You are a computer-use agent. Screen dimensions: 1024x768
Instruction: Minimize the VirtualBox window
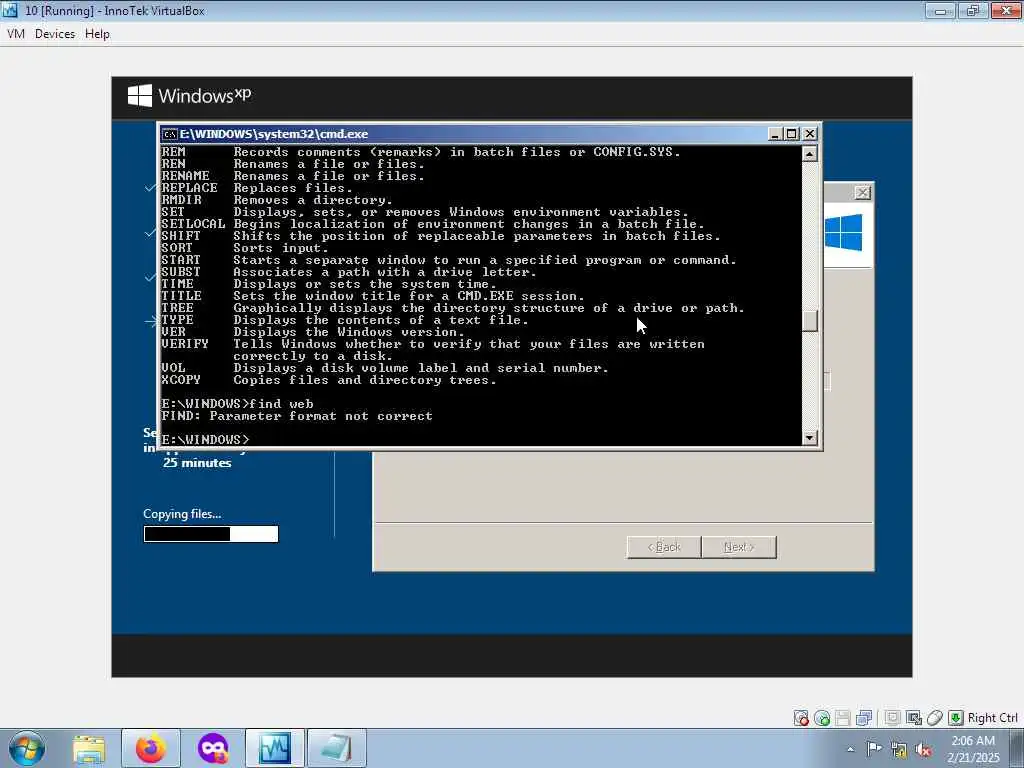tap(940, 10)
